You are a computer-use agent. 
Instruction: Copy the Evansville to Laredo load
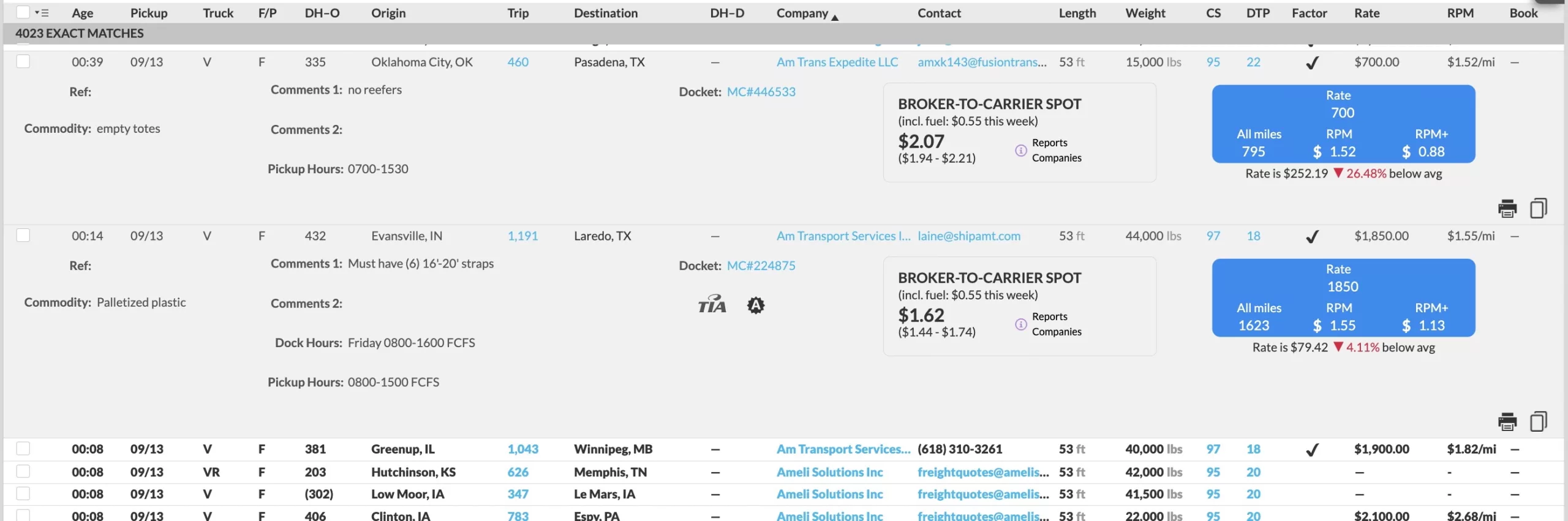click(1539, 421)
